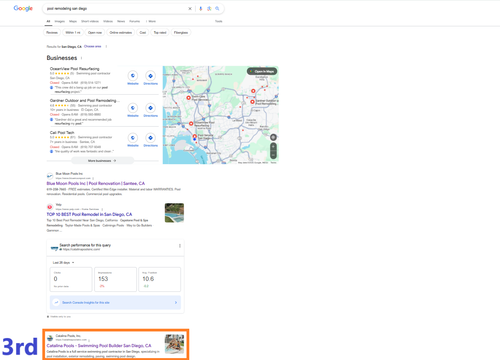Viewport: 500px width, 360px height.
Task: Open Blue Moon Pools Inc result title
Action: pos(96,183)
